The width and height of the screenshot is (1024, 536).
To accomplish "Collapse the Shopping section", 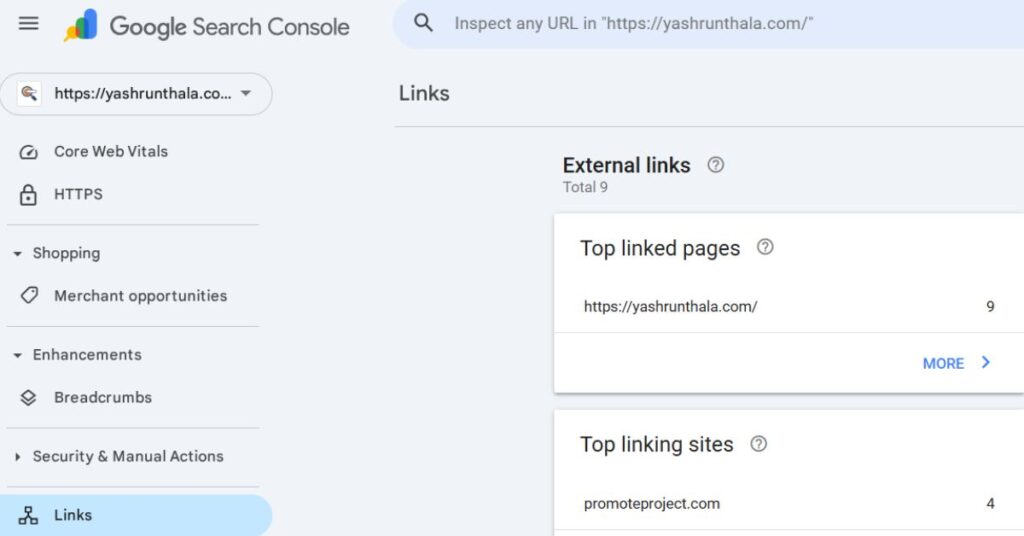I will 17,254.
